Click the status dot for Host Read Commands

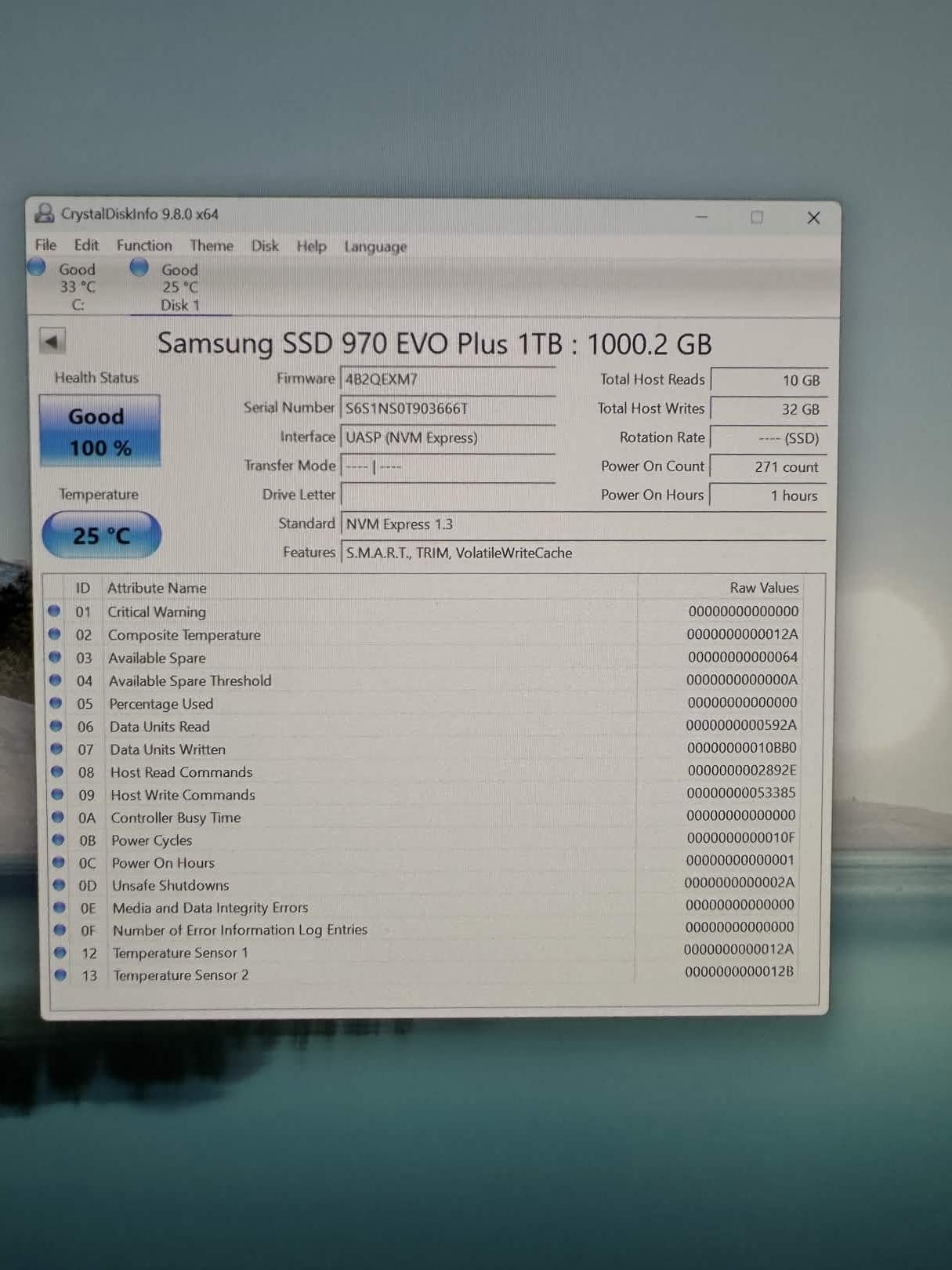click(57, 771)
